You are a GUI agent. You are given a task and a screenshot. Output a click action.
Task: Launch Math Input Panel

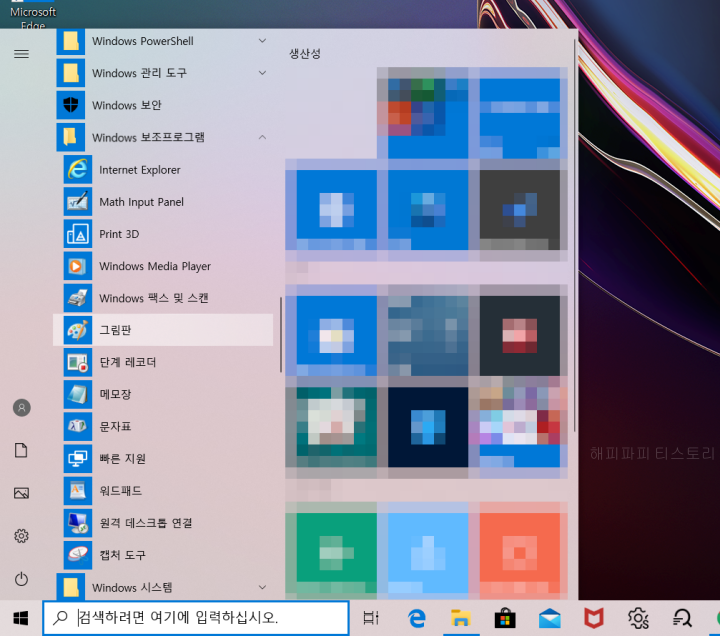click(163, 202)
